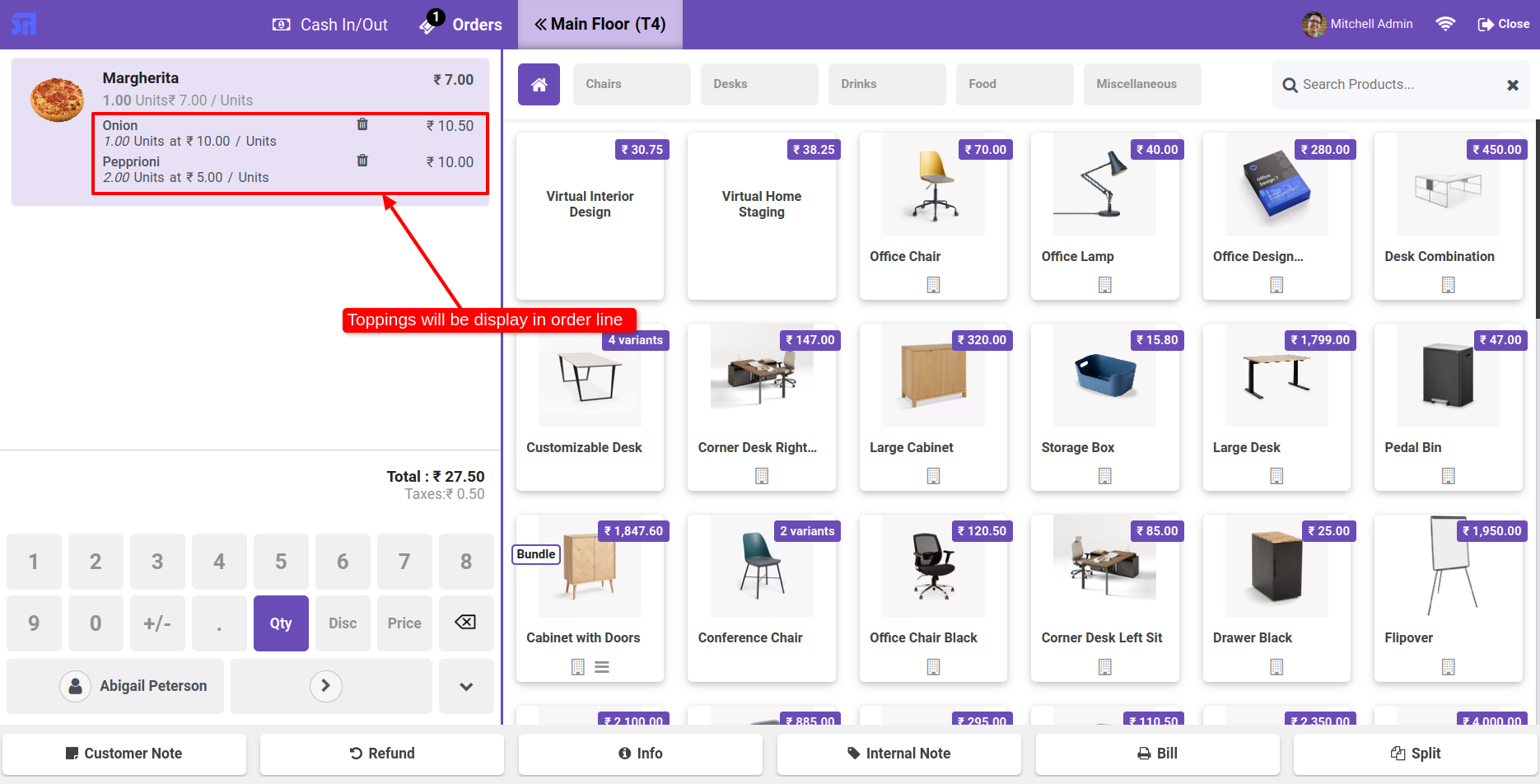
Task: Show product Info
Action: point(641,754)
